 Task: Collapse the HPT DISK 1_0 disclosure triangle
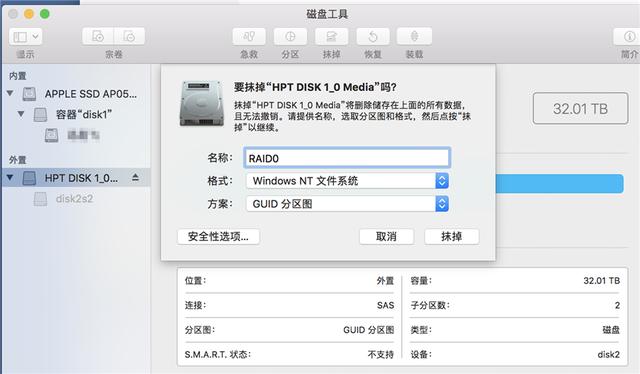[x=10, y=178]
